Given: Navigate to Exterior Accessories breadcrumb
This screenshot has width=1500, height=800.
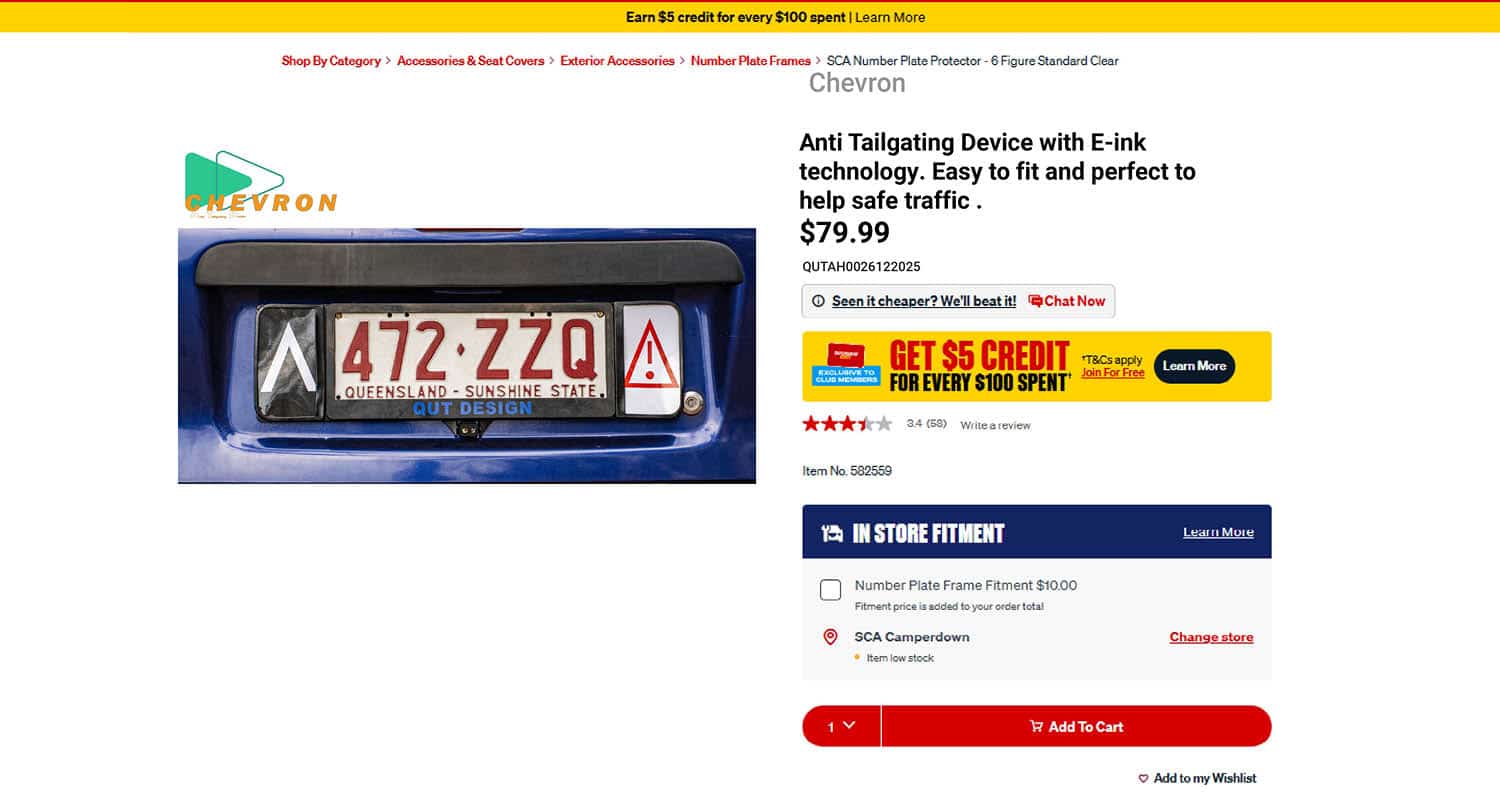Looking at the screenshot, I should point(617,61).
